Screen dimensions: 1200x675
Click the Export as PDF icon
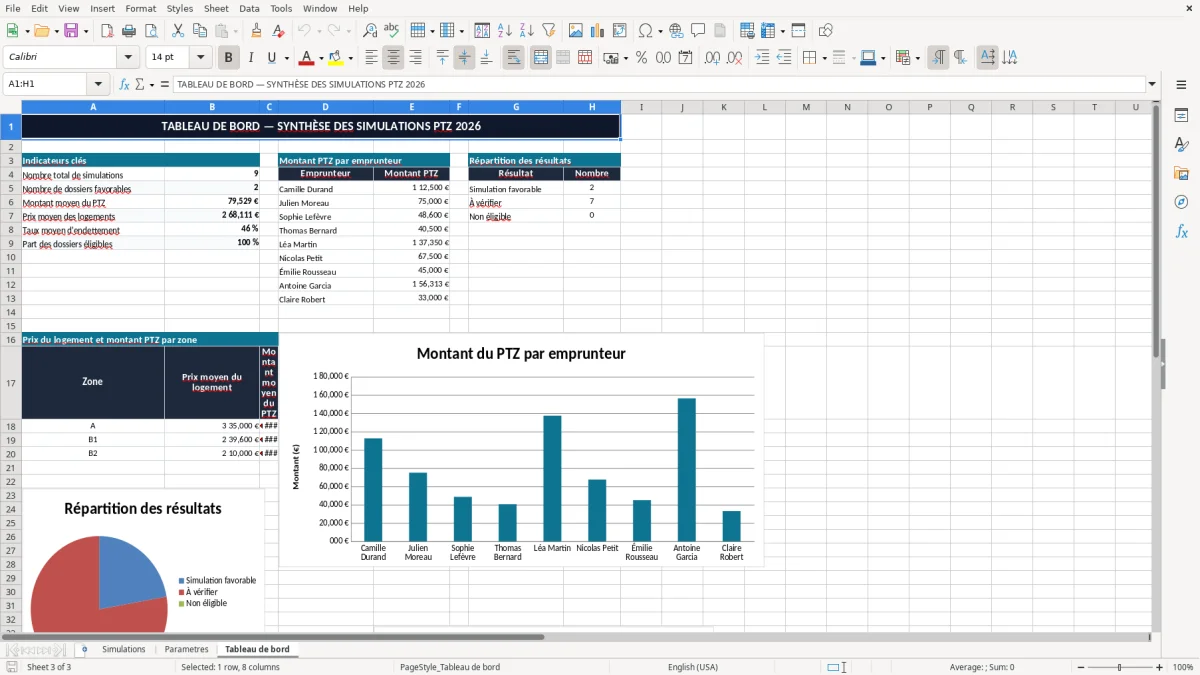(x=106, y=31)
